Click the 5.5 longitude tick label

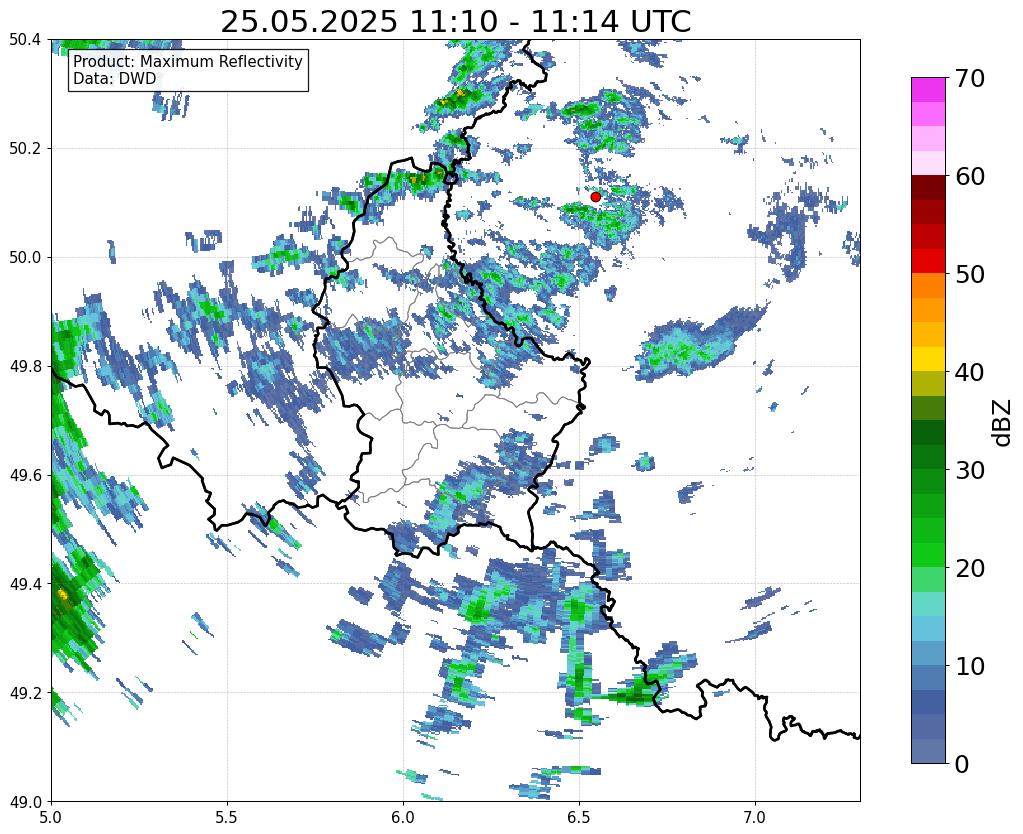(x=227, y=817)
